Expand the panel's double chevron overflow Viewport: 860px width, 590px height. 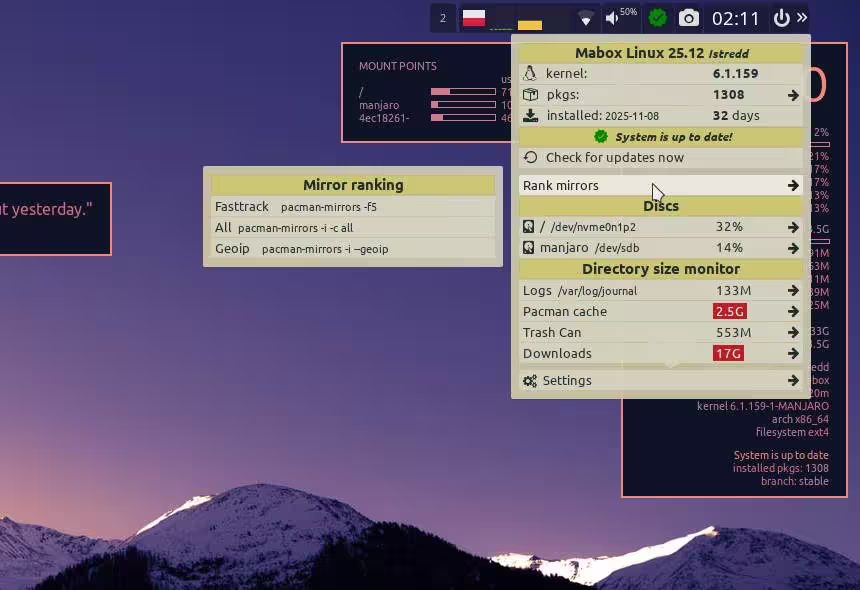(x=802, y=18)
